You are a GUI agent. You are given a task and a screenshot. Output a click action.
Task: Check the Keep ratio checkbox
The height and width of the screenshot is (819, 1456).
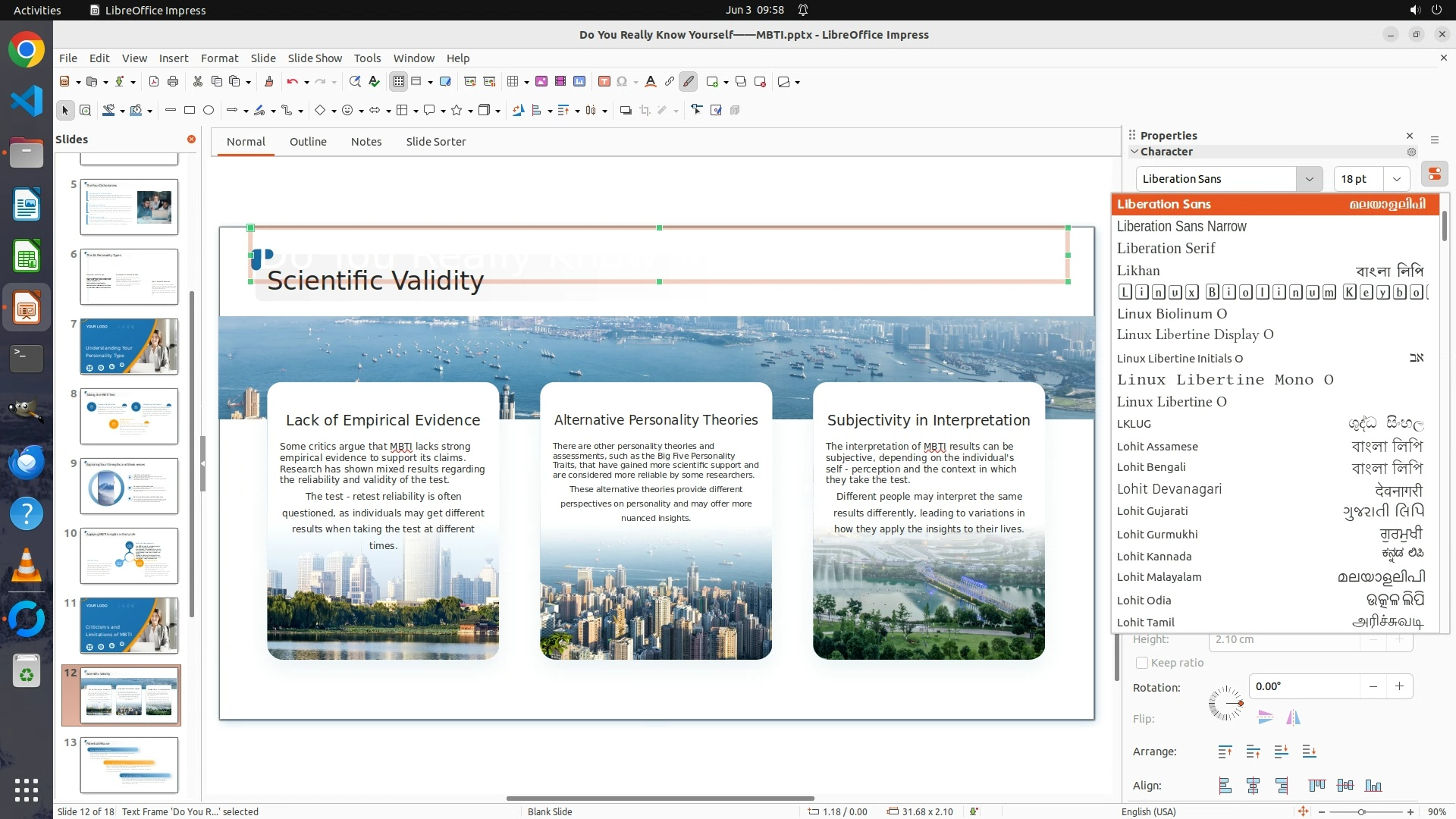[1142, 663]
